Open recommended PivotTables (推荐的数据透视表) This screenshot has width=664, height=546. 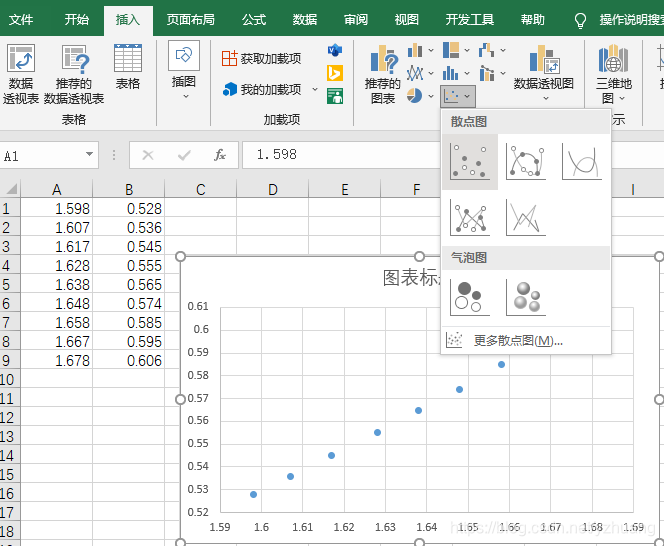[x=74, y=74]
